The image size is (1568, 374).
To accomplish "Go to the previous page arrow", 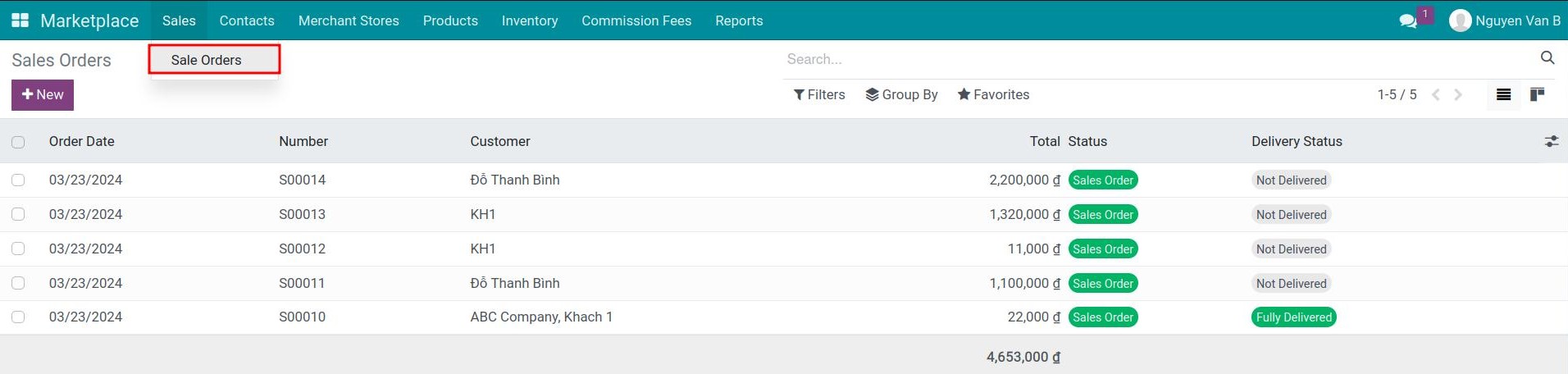I will tap(1436, 95).
